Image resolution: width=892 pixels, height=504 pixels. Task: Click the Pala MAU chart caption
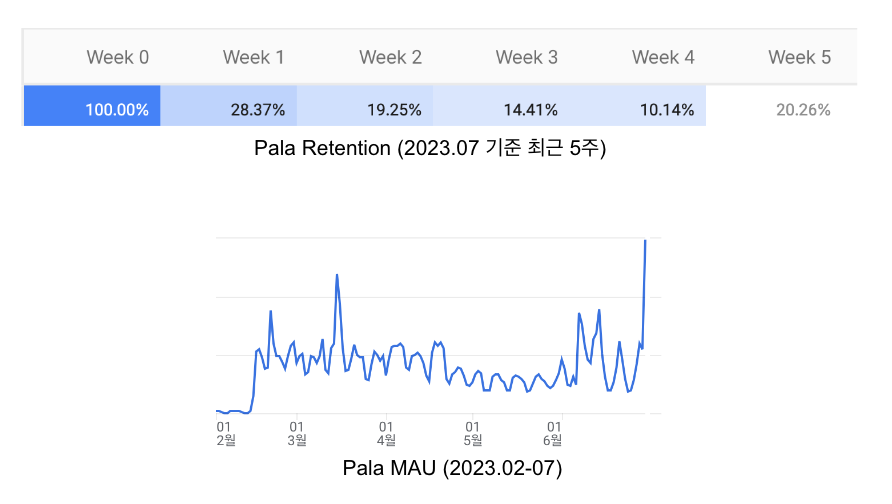(x=452, y=467)
